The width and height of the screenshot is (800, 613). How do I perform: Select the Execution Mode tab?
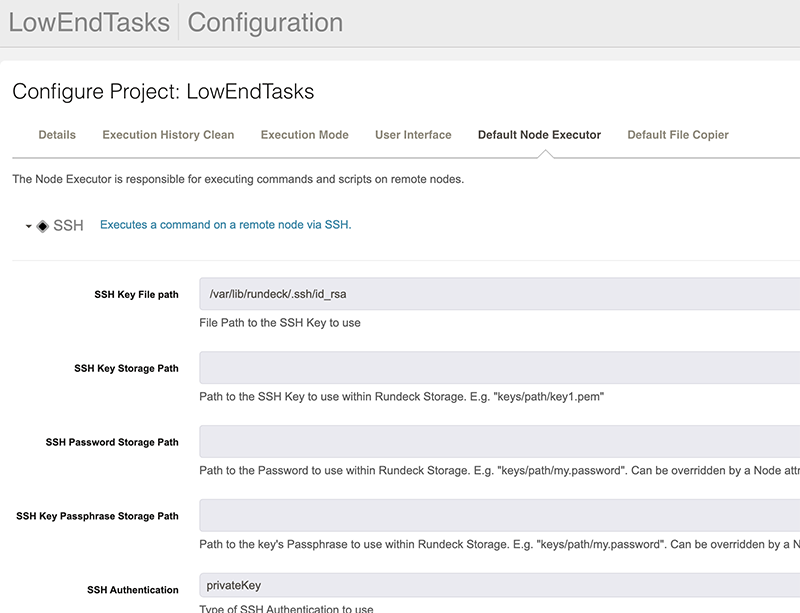coord(305,135)
